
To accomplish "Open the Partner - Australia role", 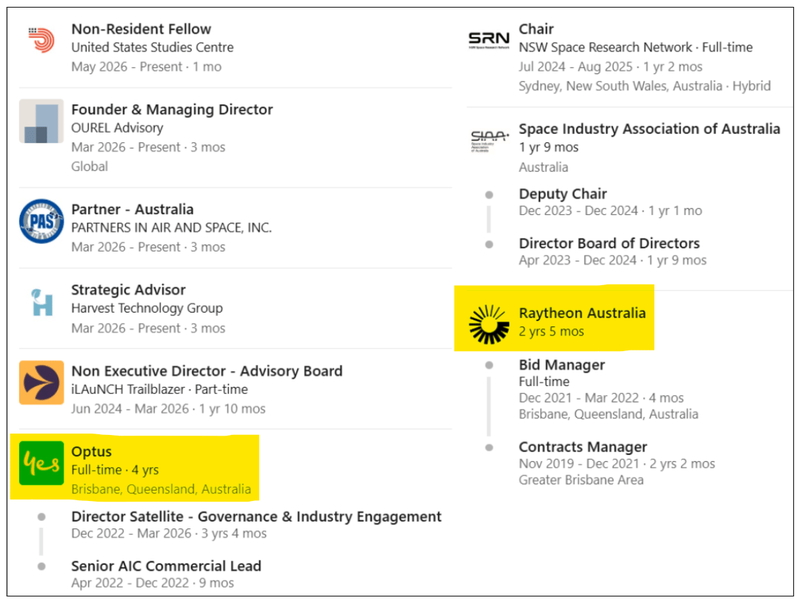I will tap(133, 210).
